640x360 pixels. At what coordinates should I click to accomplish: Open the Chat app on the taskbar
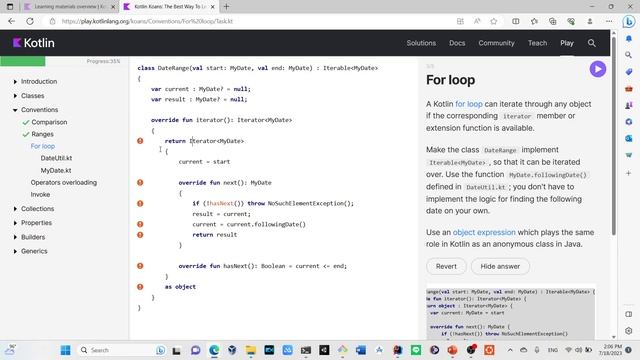click(x=196, y=350)
